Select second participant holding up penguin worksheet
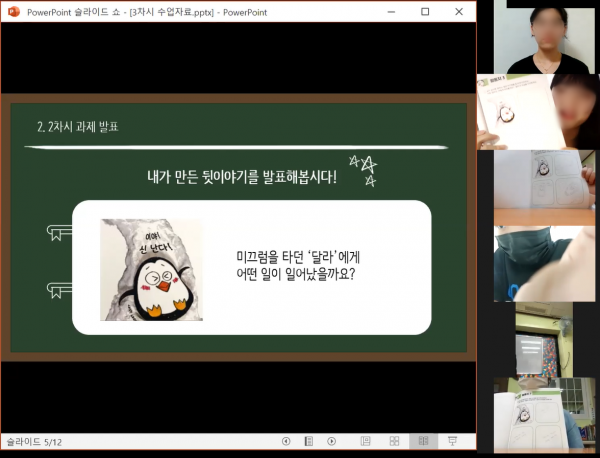 point(545,111)
